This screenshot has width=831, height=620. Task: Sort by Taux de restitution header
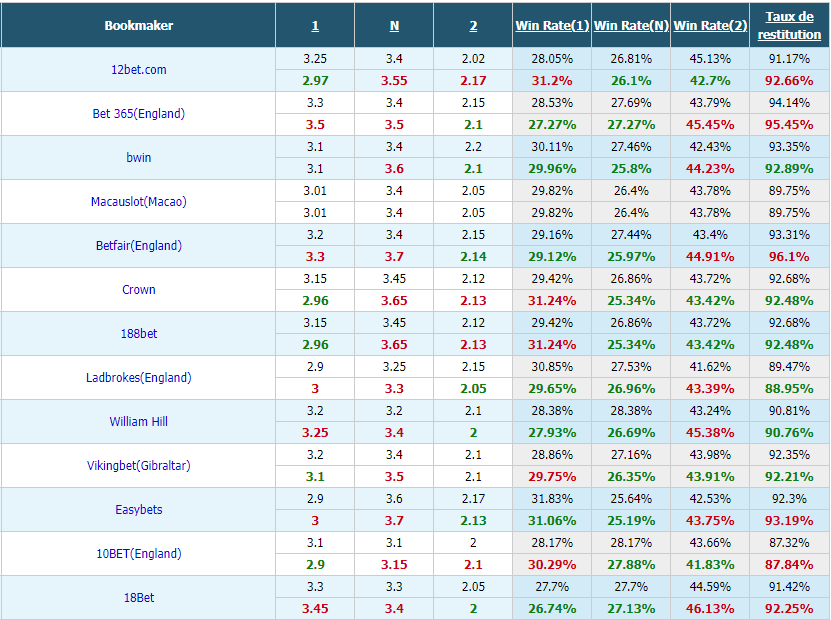(789, 25)
